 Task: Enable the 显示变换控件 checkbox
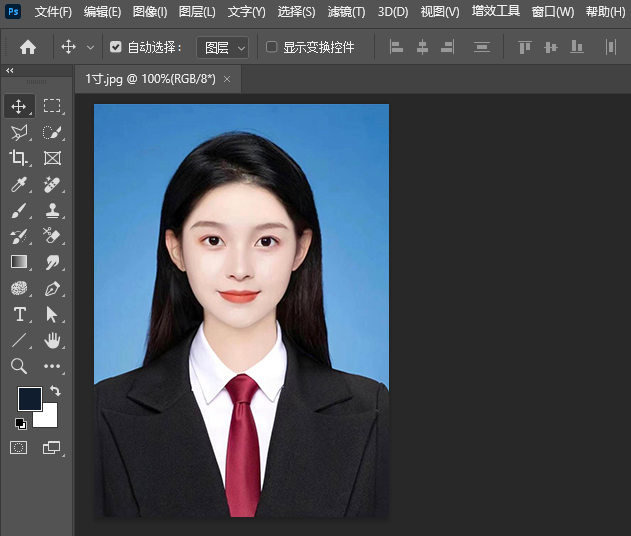coord(272,47)
